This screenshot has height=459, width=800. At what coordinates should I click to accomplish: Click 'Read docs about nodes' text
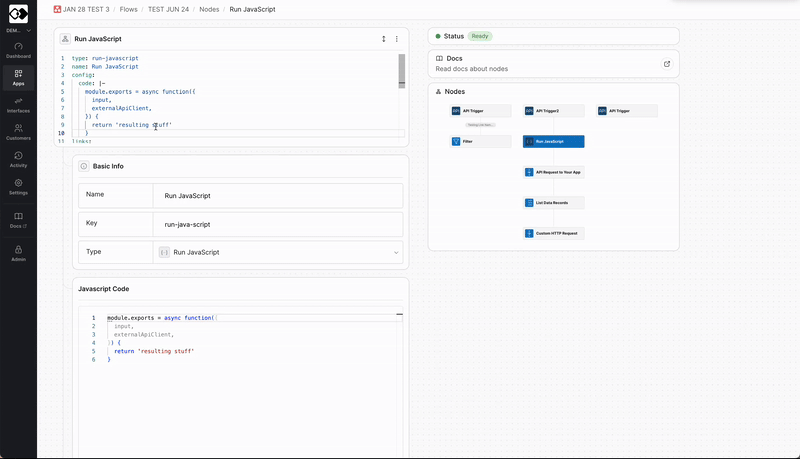pyautogui.click(x=471, y=69)
